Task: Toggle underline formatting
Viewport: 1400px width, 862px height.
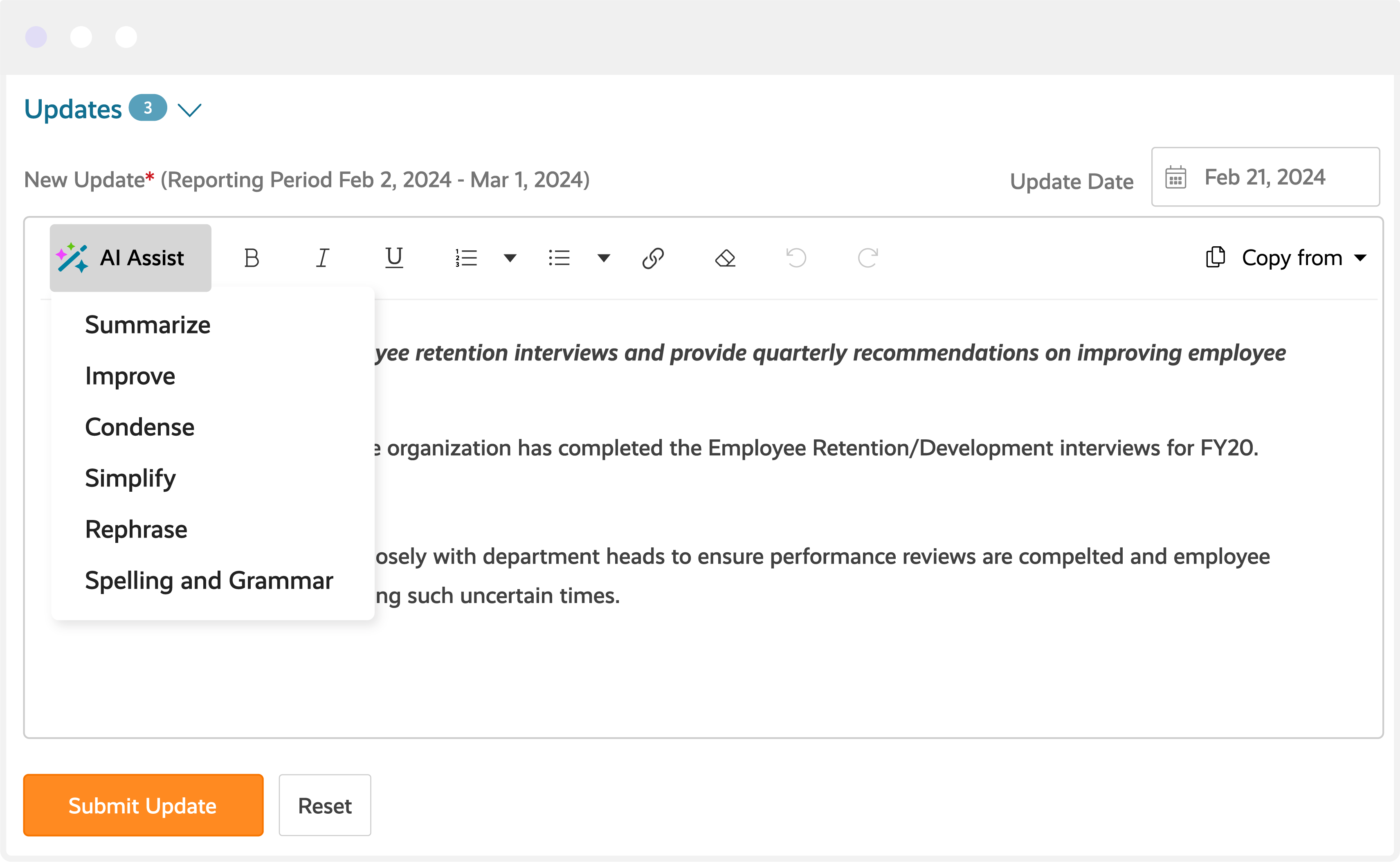Action: [x=394, y=258]
